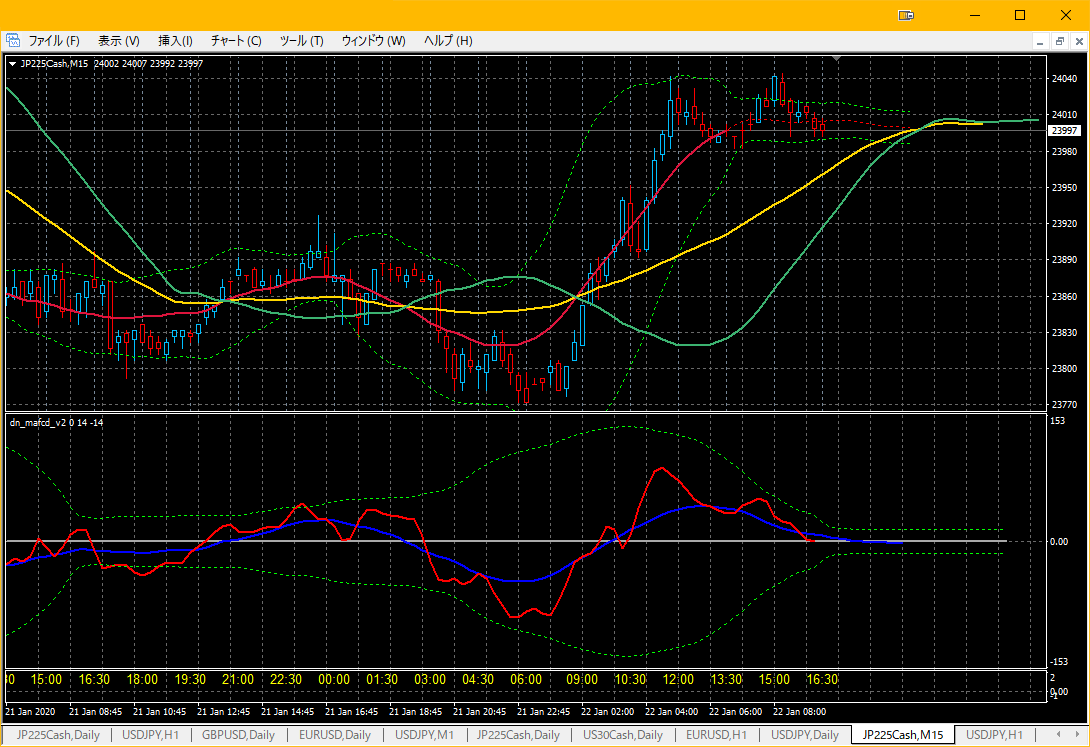
Task: Click the 00:00 yellow time label
Action: pos(334,680)
